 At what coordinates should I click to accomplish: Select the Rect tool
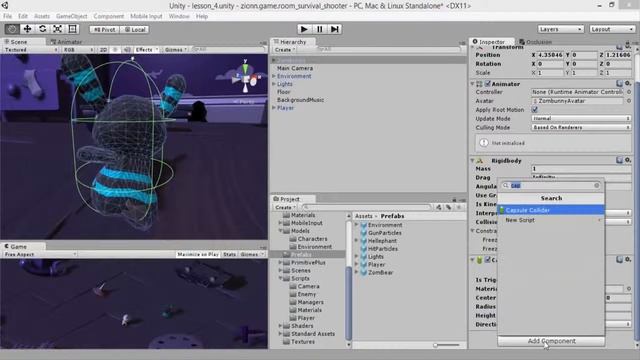72,29
